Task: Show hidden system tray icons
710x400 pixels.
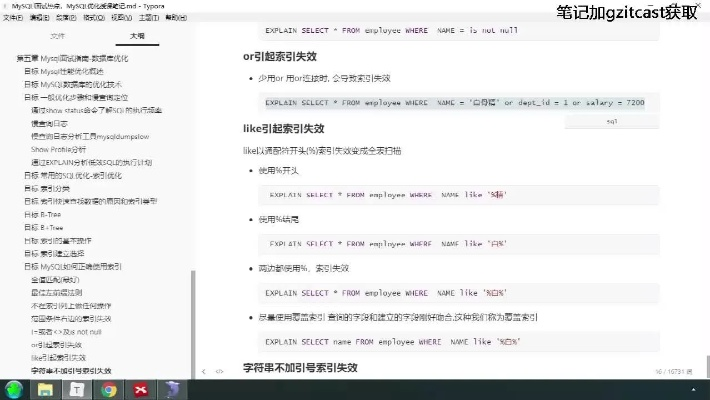Action: tap(693, 390)
